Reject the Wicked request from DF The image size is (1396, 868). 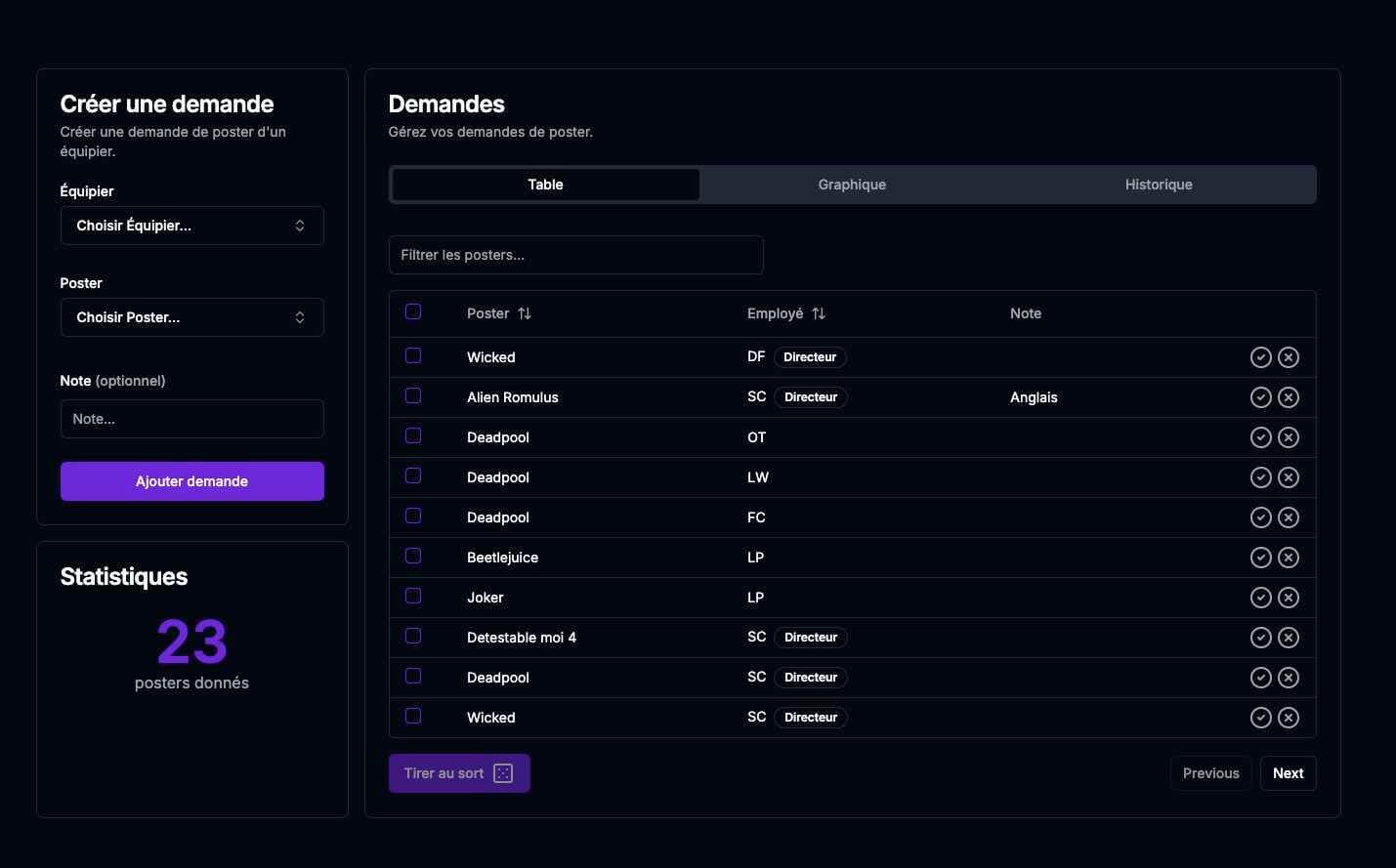[1289, 357]
